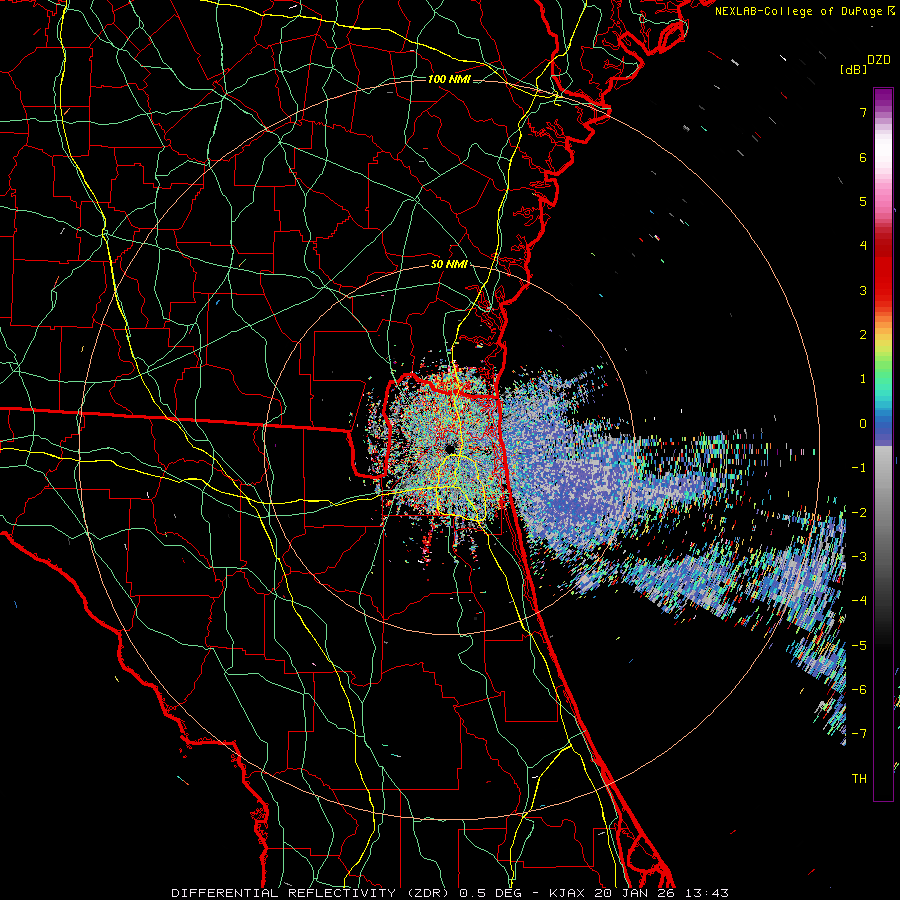Viewport: 900px width, 900px height.
Task: Click the 'DZD' legend title
Action: (879, 60)
